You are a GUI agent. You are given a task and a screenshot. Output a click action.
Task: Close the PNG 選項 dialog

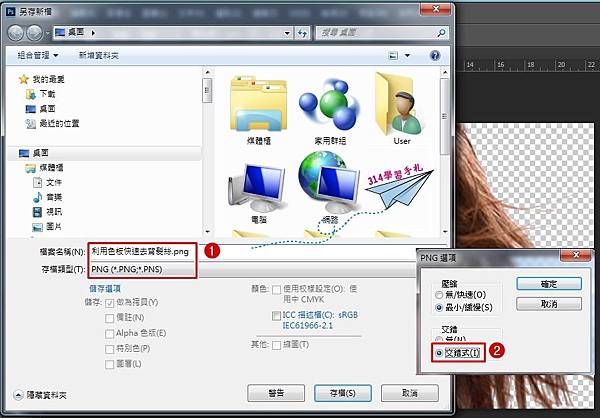[576, 255]
